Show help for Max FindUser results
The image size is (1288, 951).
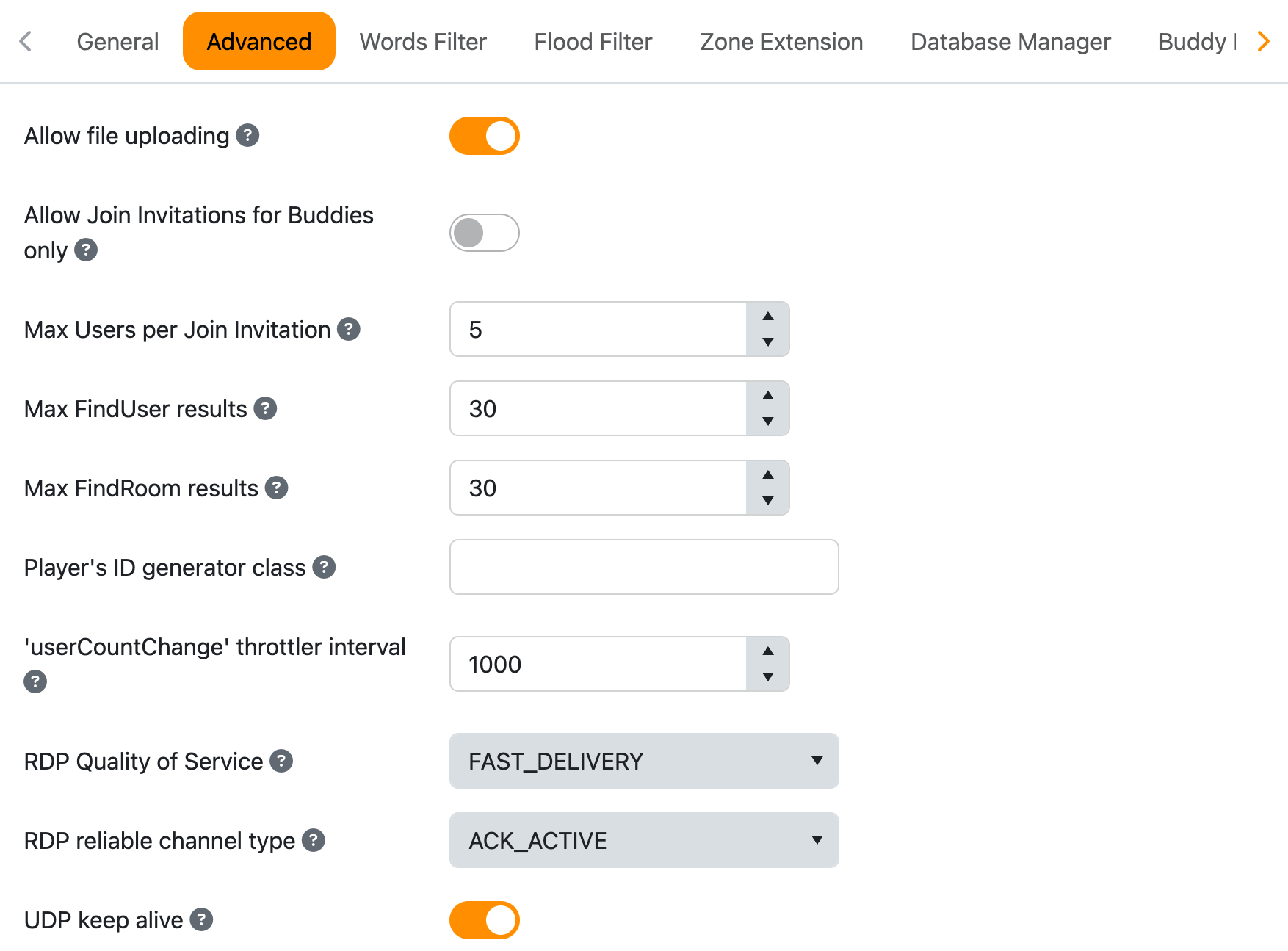265,408
